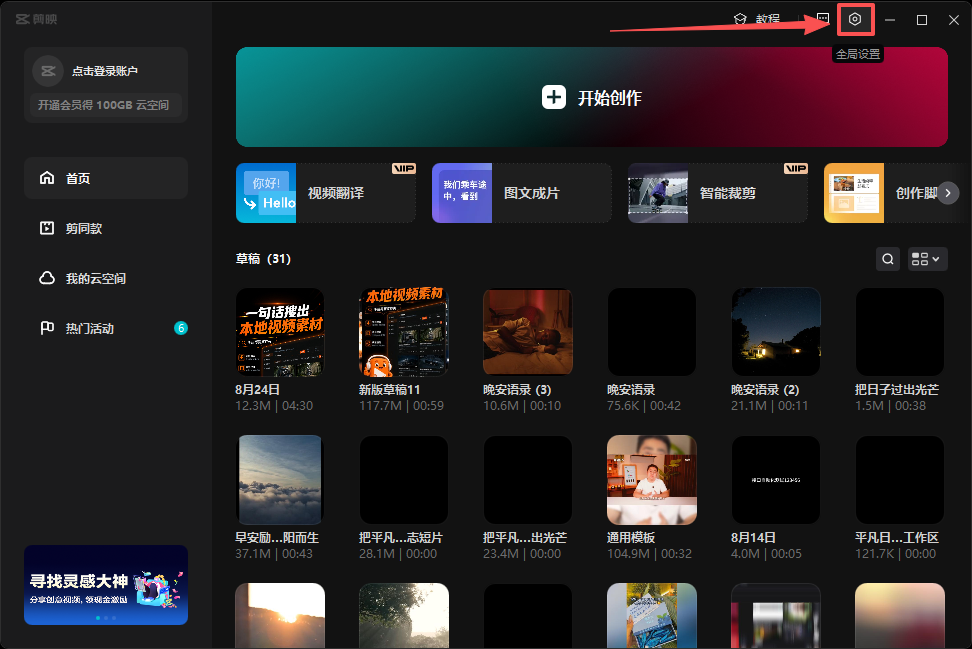This screenshot has height=649, width=972.
Task: Open the 75.6K 晚安语录 draft thumbnail
Action: 652,332
